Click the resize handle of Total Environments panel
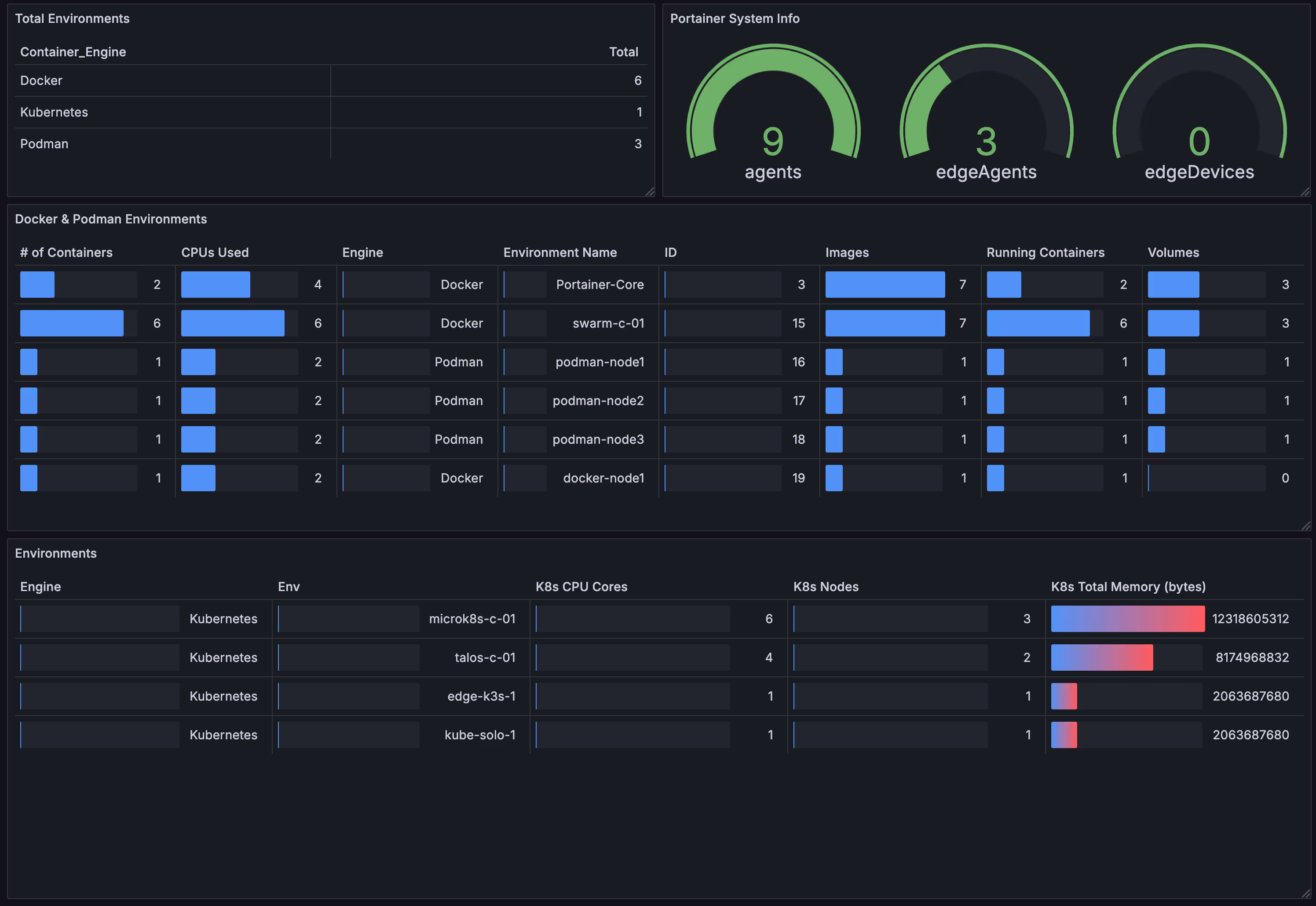 [650, 192]
